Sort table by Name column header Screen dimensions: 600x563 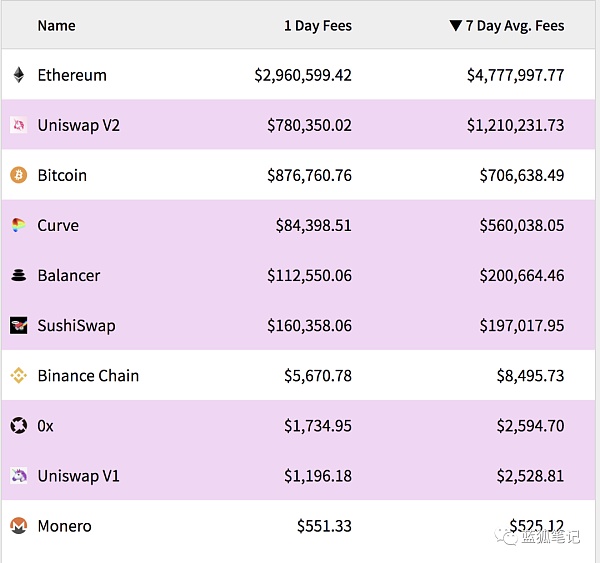tap(57, 26)
